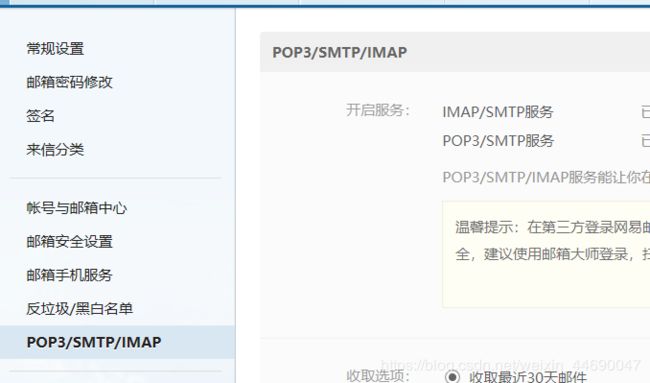
Task: Click the 开启服务 label
Action: [378, 110]
